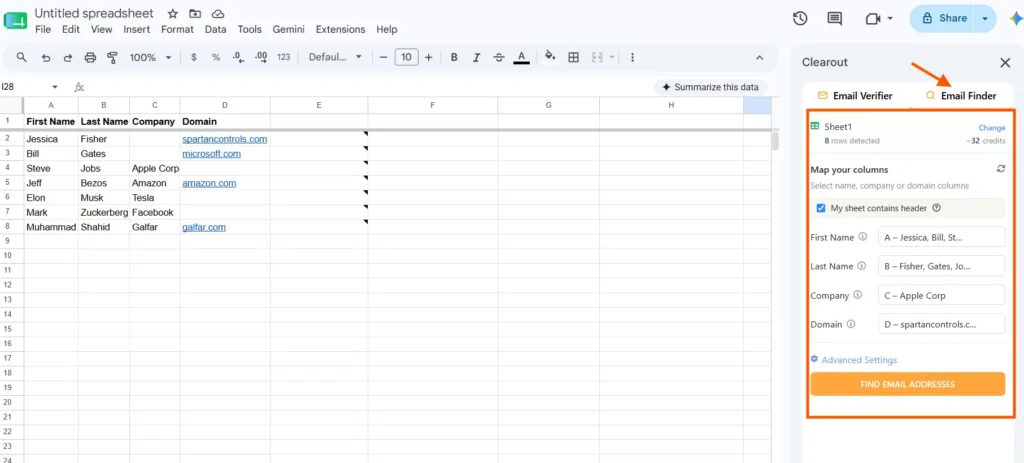Open Domain column mapping dropdown

[941, 324]
